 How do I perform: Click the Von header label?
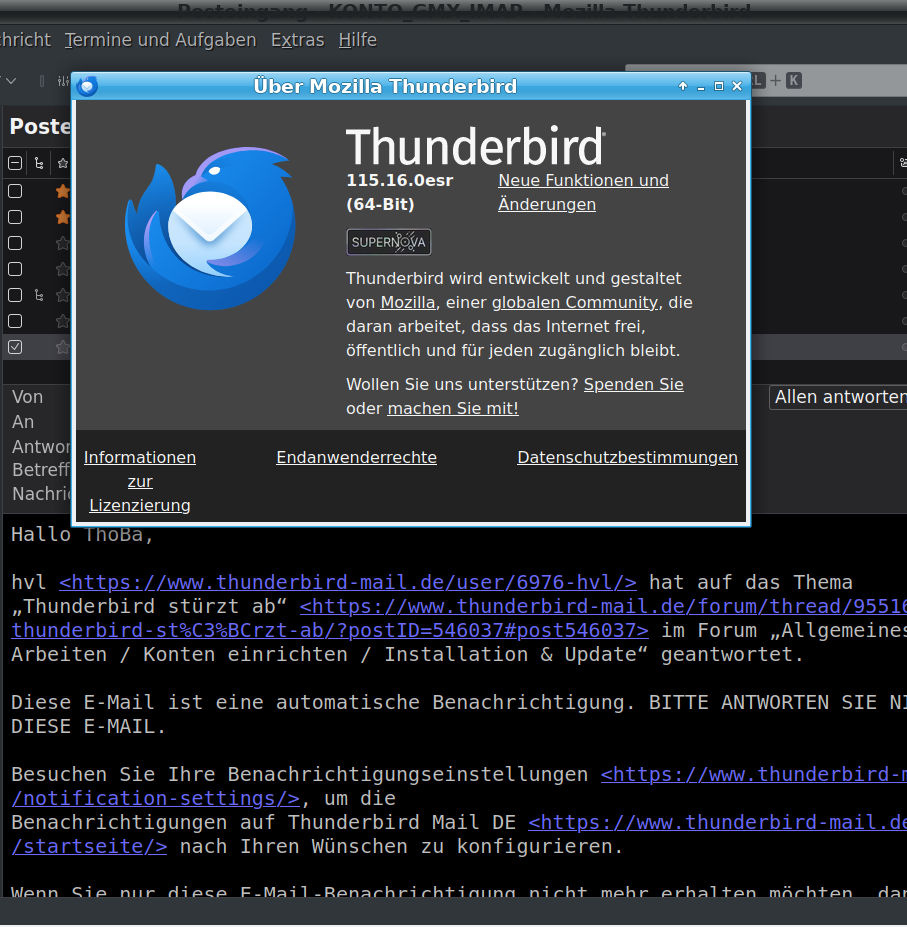27,397
